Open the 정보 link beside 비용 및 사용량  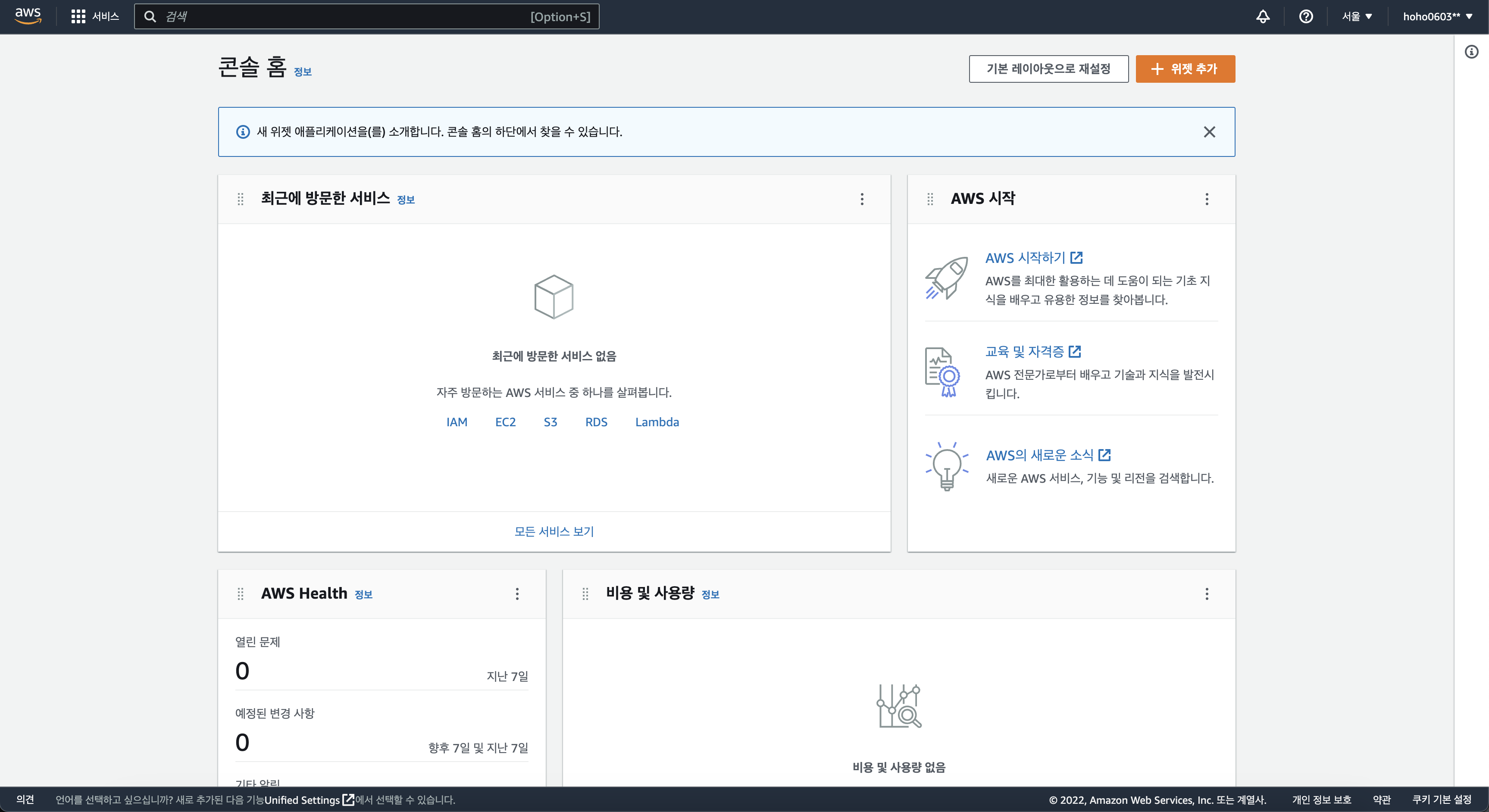tap(710, 594)
